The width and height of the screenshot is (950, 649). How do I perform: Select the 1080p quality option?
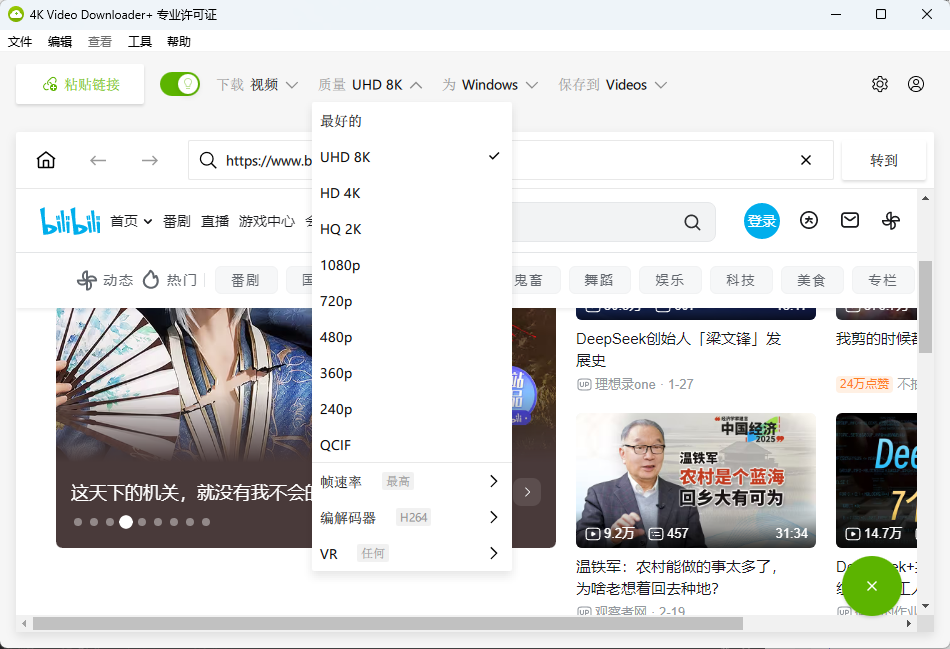tap(340, 265)
